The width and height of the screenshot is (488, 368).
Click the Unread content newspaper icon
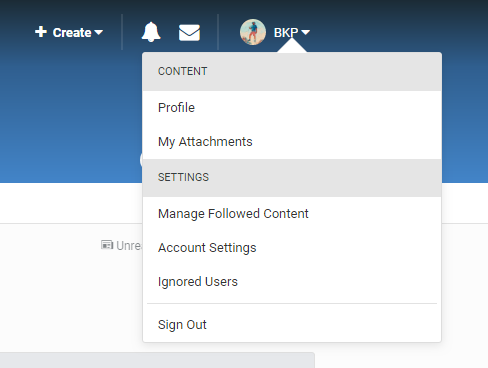pos(107,245)
